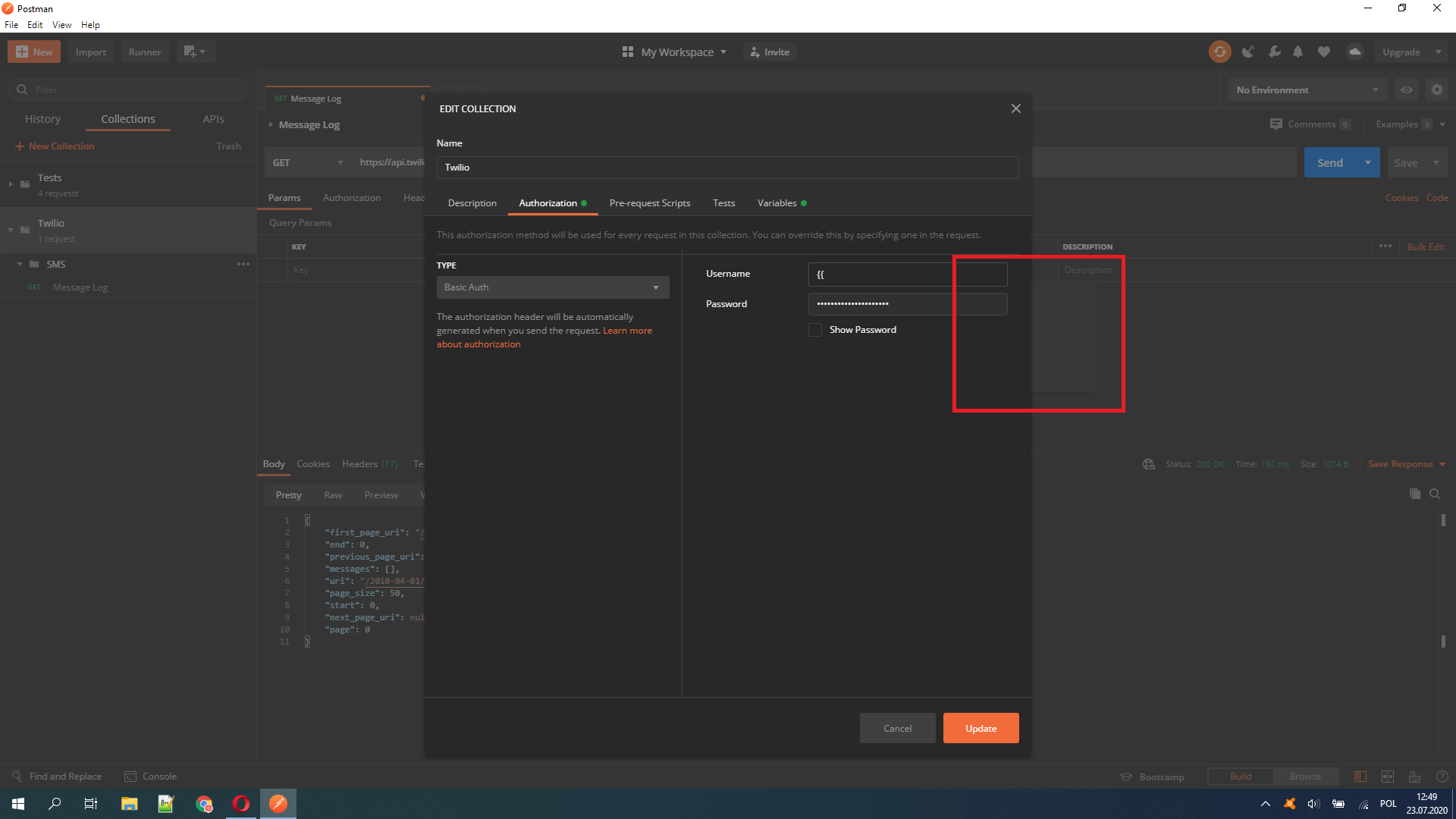Open notifications via the bell icon
Screen dimensions: 1456x819
pyautogui.click(x=1298, y=52)
